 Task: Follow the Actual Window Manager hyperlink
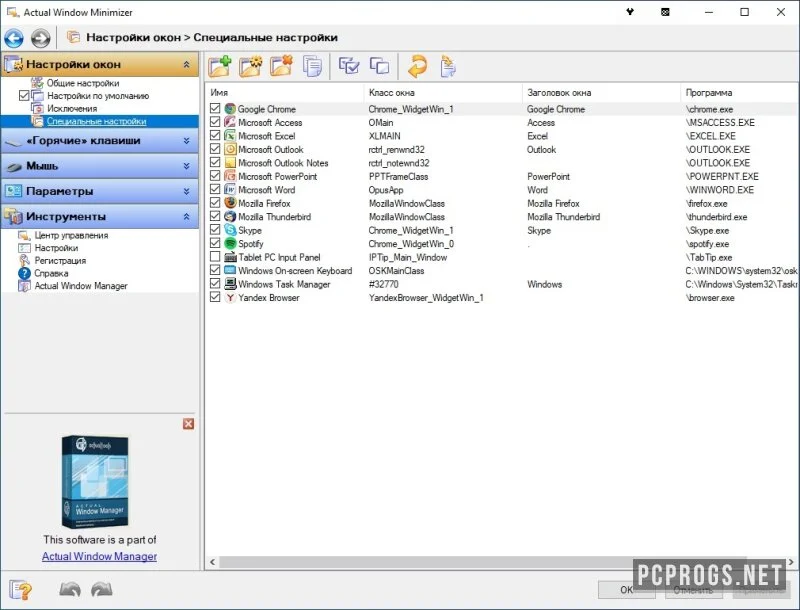click(99, 556)
